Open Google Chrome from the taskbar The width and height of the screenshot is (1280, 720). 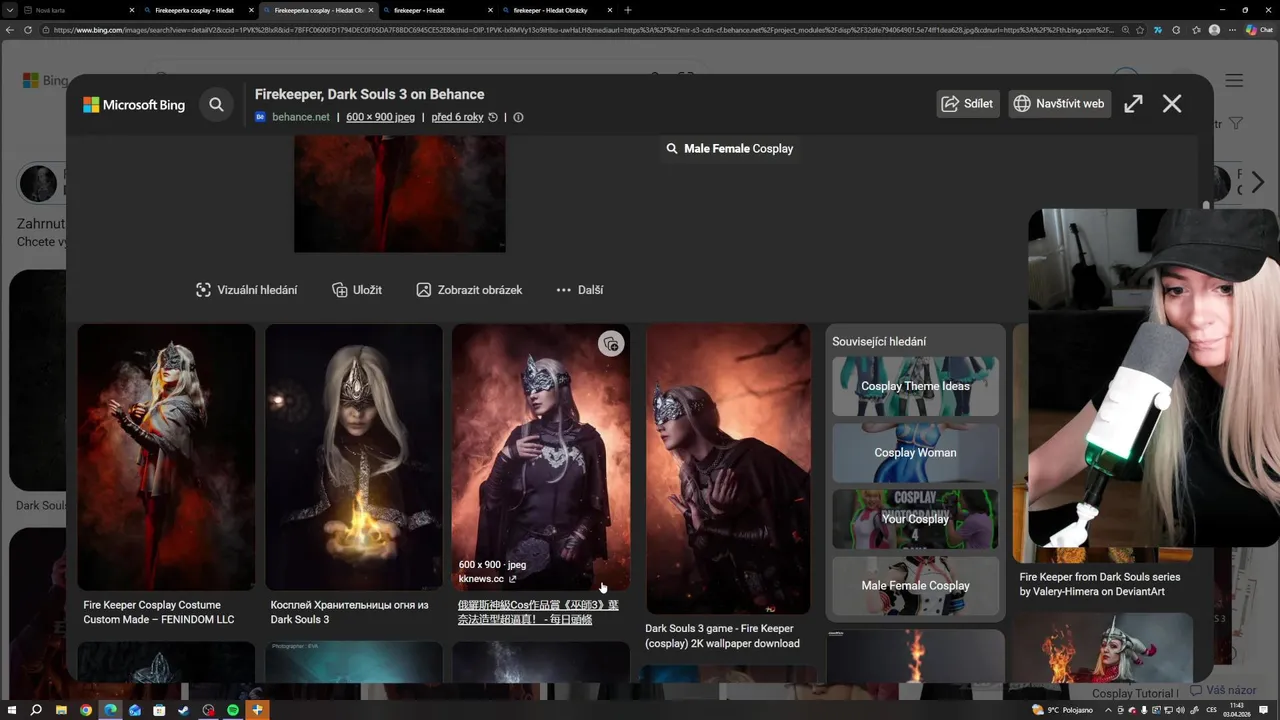click(86, 710)
